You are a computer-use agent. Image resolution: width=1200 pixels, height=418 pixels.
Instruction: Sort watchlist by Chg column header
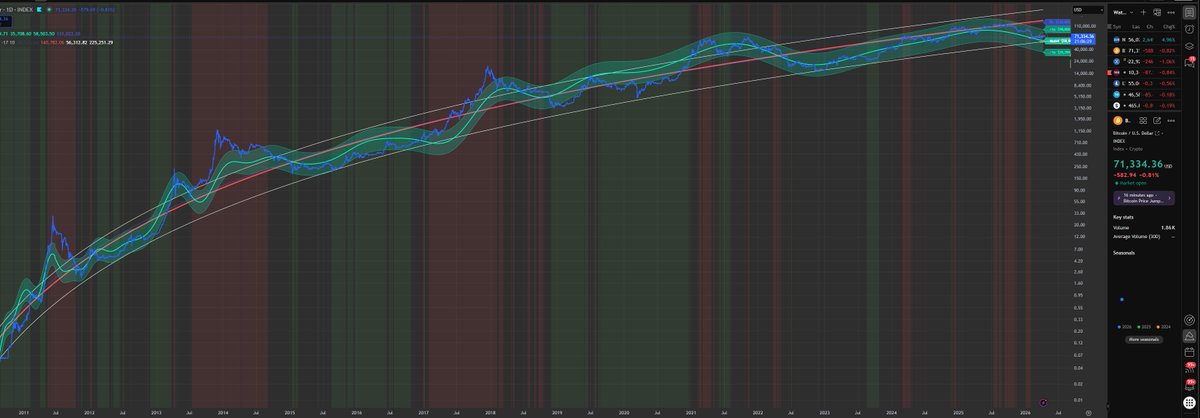click(1150, 26)
